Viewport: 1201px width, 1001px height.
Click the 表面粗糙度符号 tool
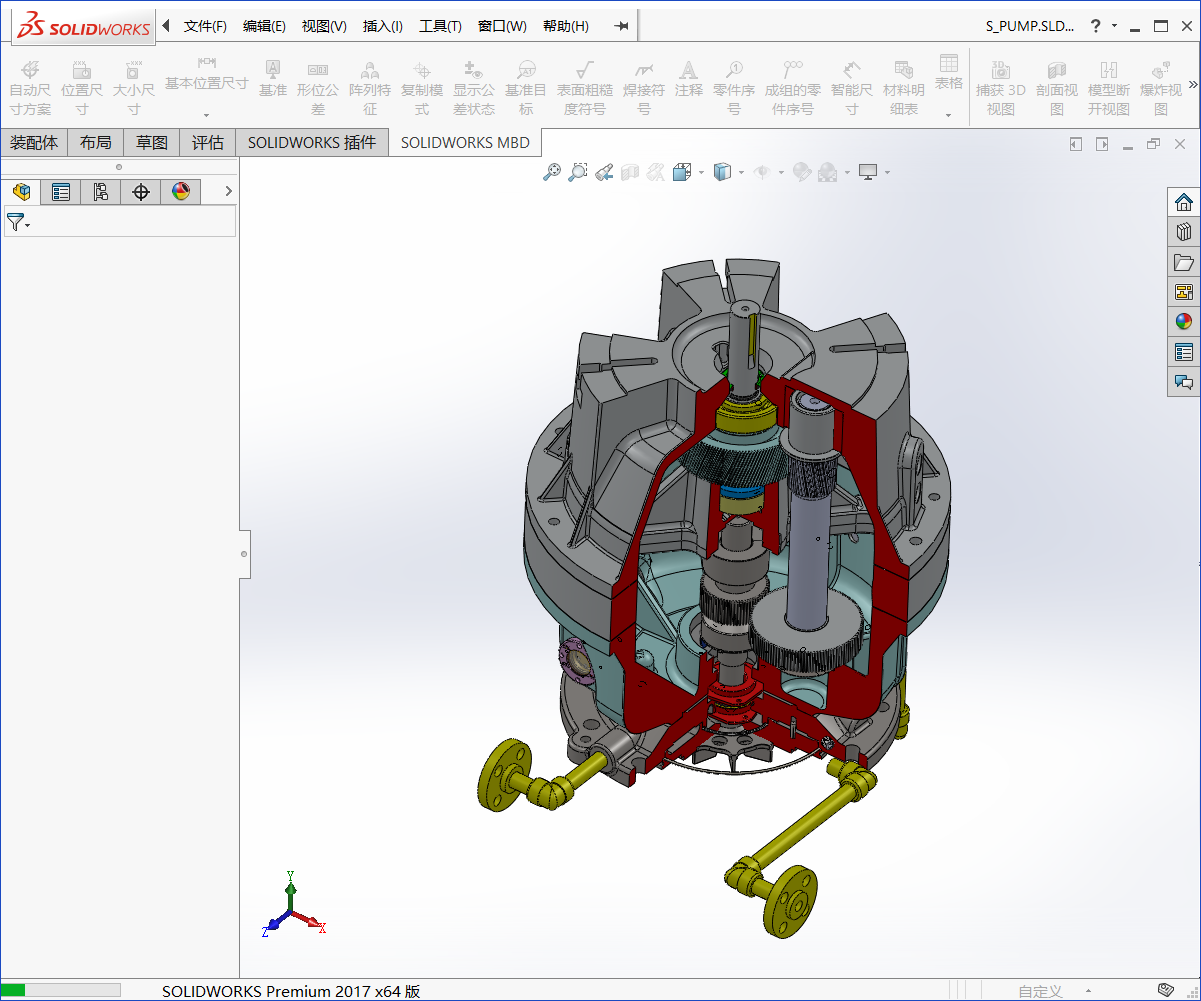585,87
